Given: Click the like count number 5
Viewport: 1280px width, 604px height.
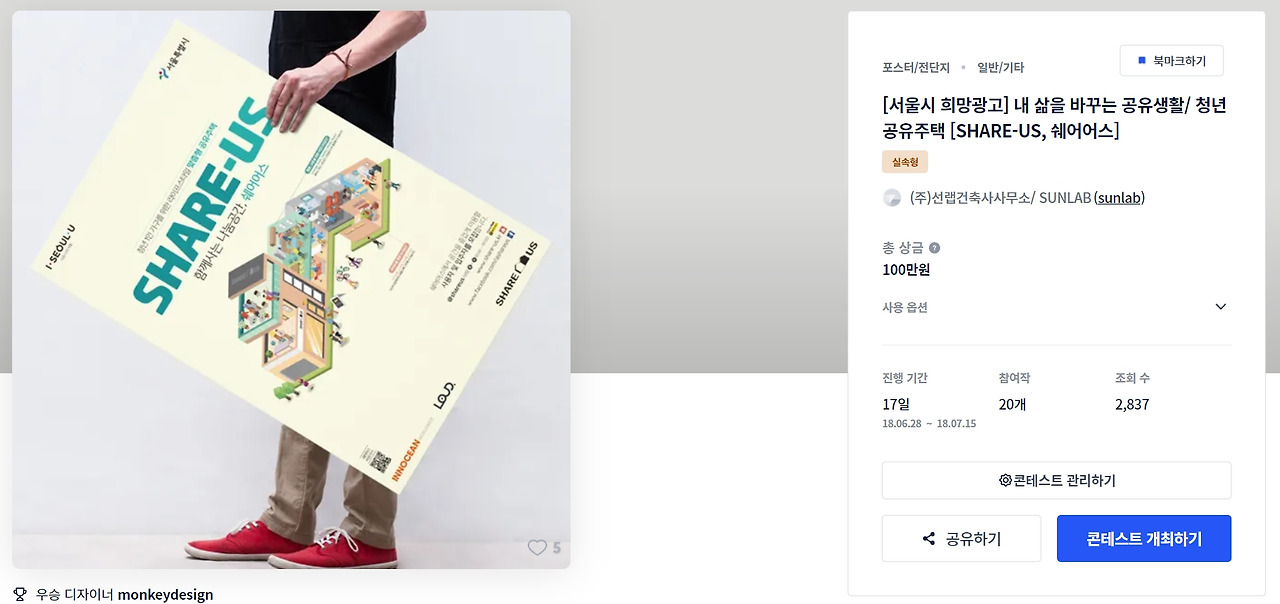Looking at the screenshot, I should pyautogui.click(x=557, y=548).
